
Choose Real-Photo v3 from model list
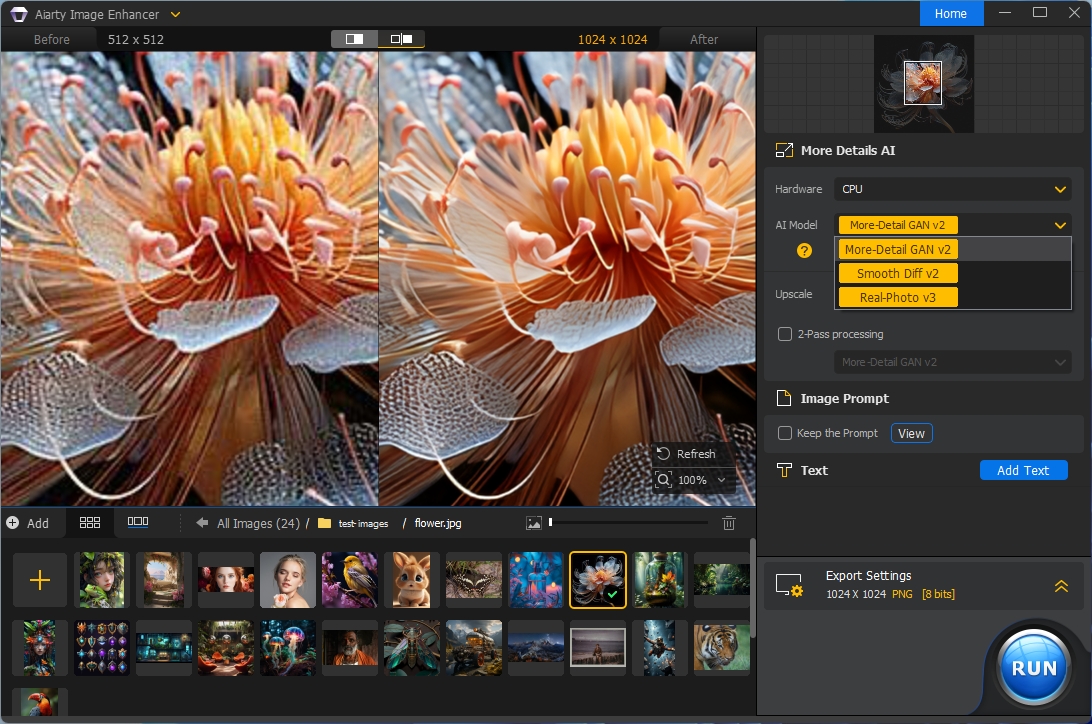tap(897, 297)
